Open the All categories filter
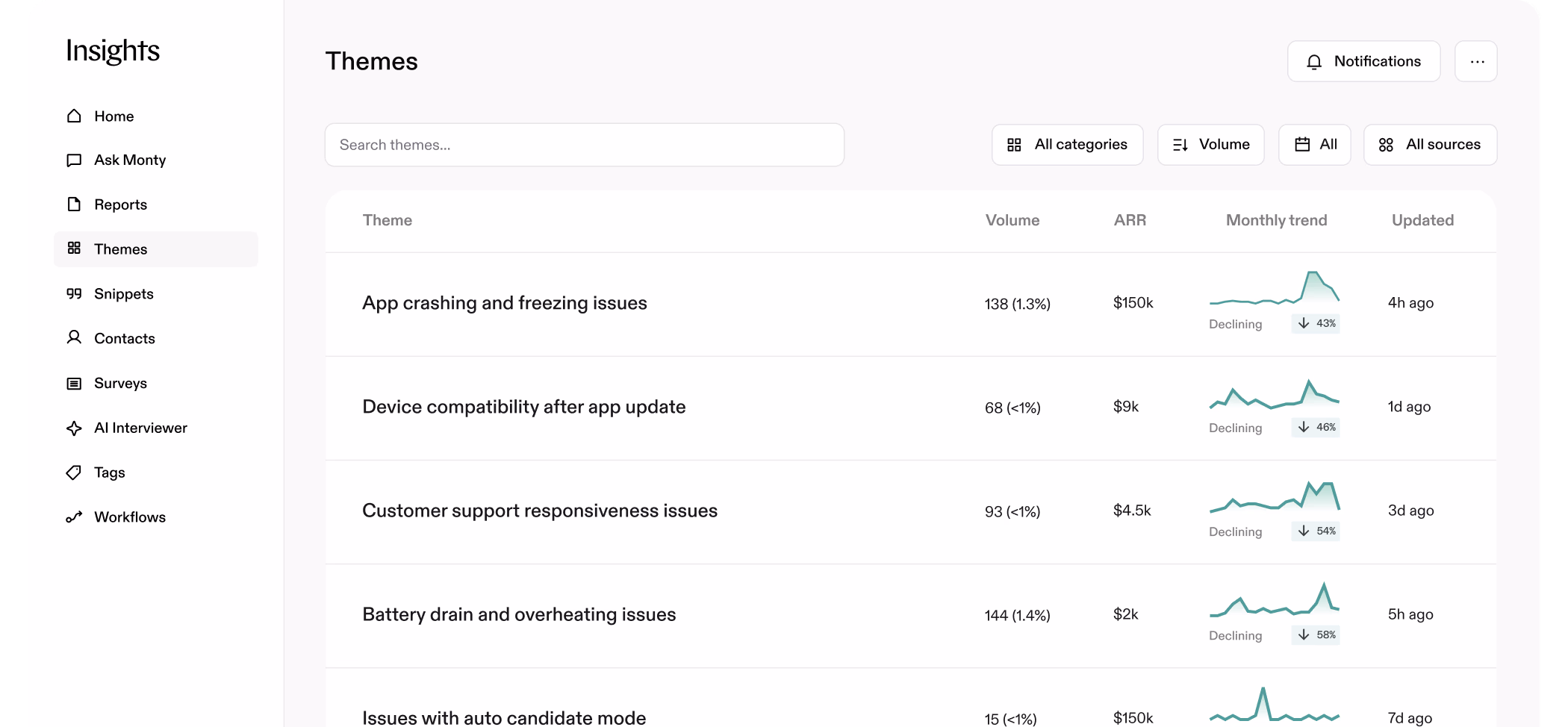 pyautogui.click(x=1067, y=144)
